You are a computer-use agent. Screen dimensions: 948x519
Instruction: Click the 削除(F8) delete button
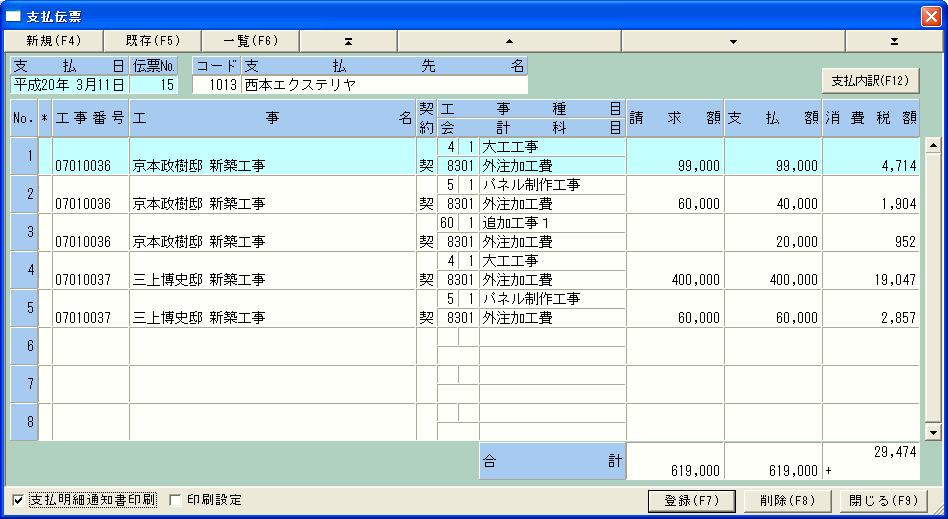[787, 500]
